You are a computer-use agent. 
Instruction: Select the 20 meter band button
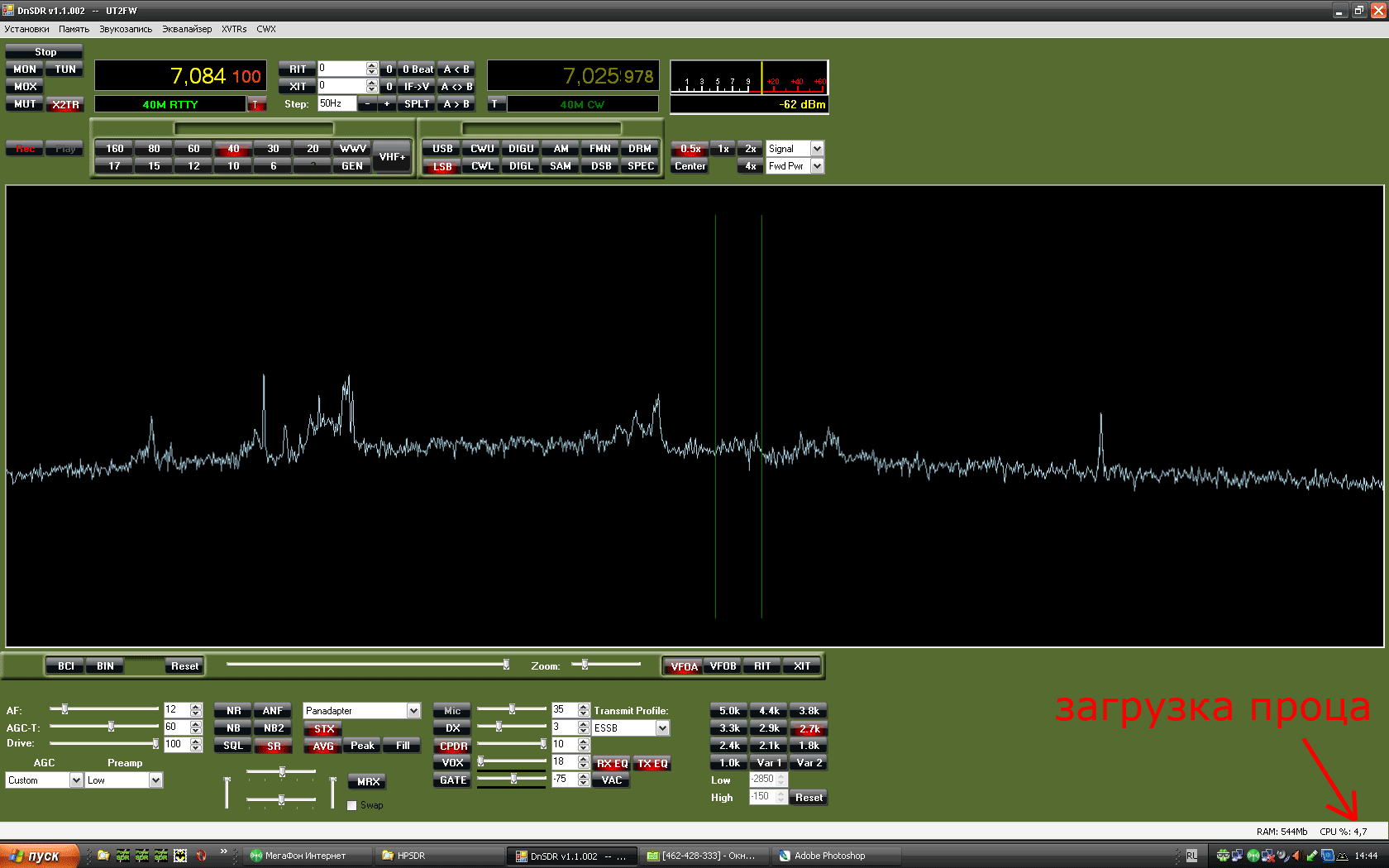tap(313, 149)
